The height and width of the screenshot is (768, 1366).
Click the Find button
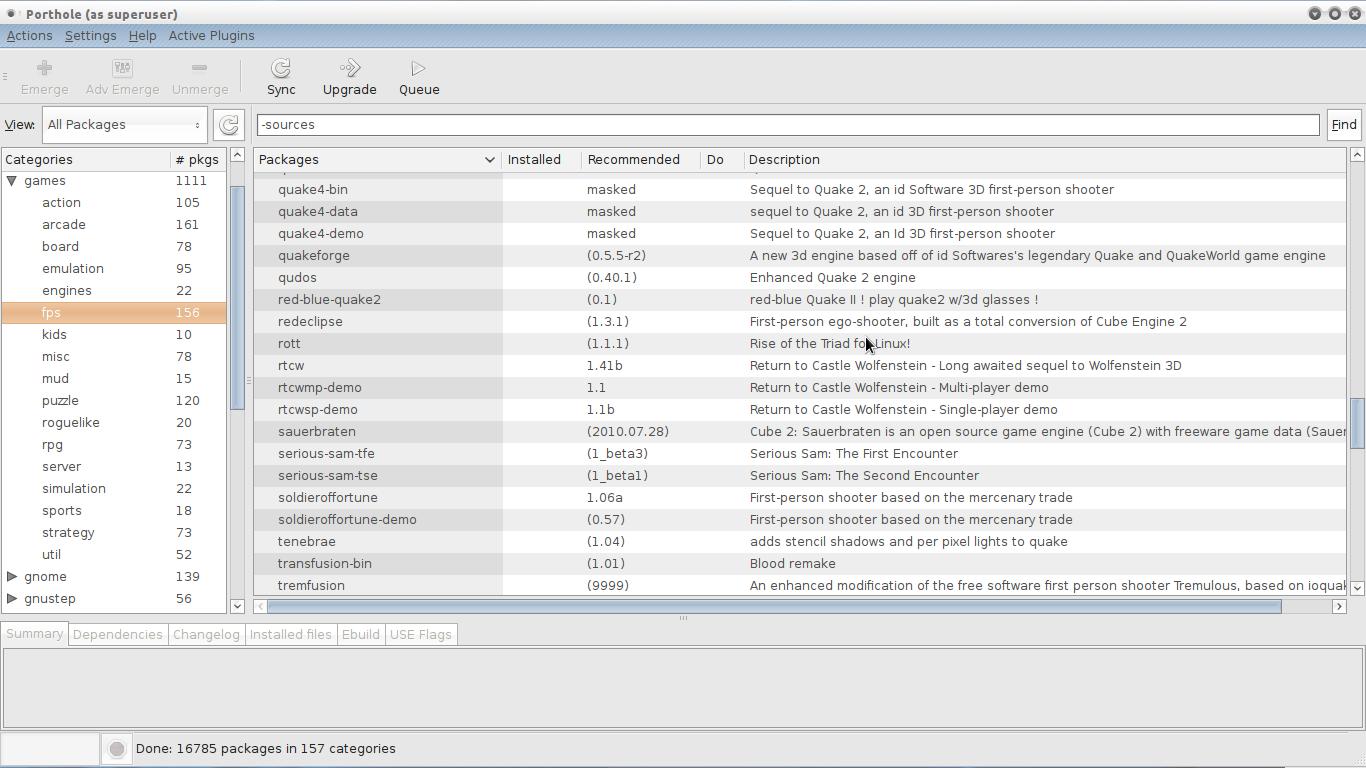click(1343, 125)
